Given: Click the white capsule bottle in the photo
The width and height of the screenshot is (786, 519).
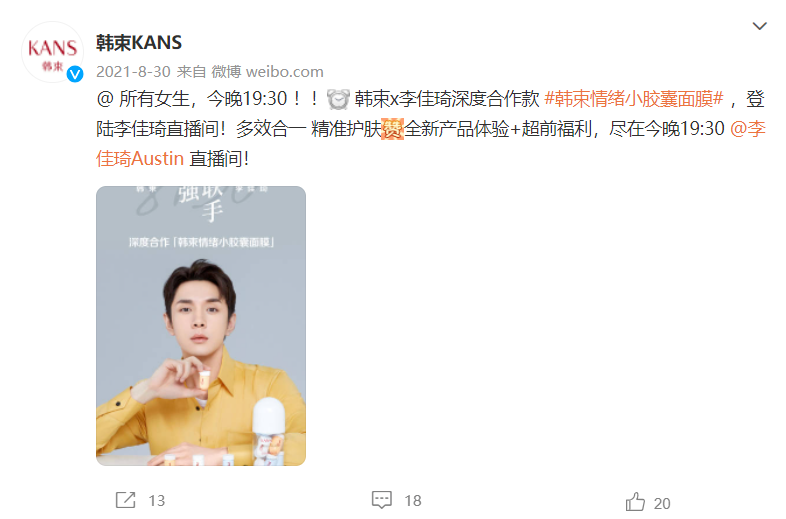Looking at the screenshot, I should pyautogui.click(x=269, y=429).
